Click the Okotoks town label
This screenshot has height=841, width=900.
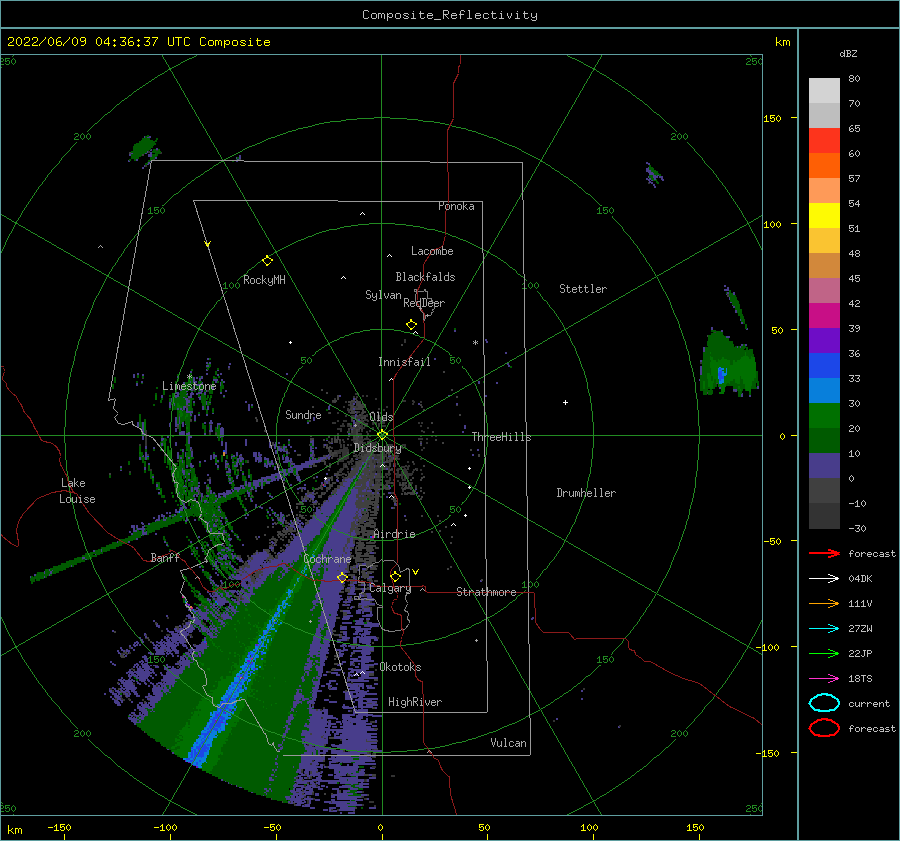[400, 667]
